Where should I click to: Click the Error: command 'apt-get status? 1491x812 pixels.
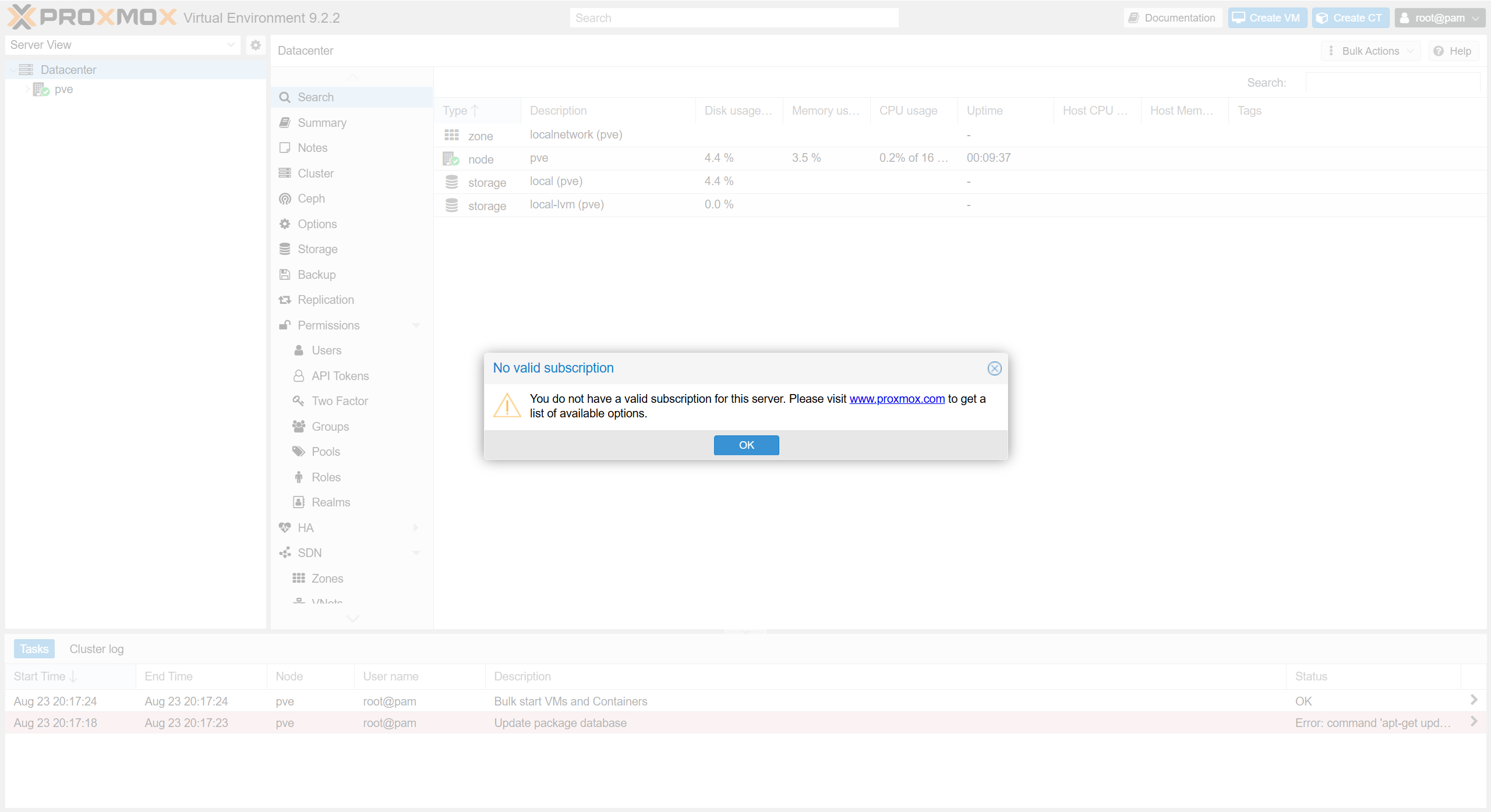[x=1373, y=723]
